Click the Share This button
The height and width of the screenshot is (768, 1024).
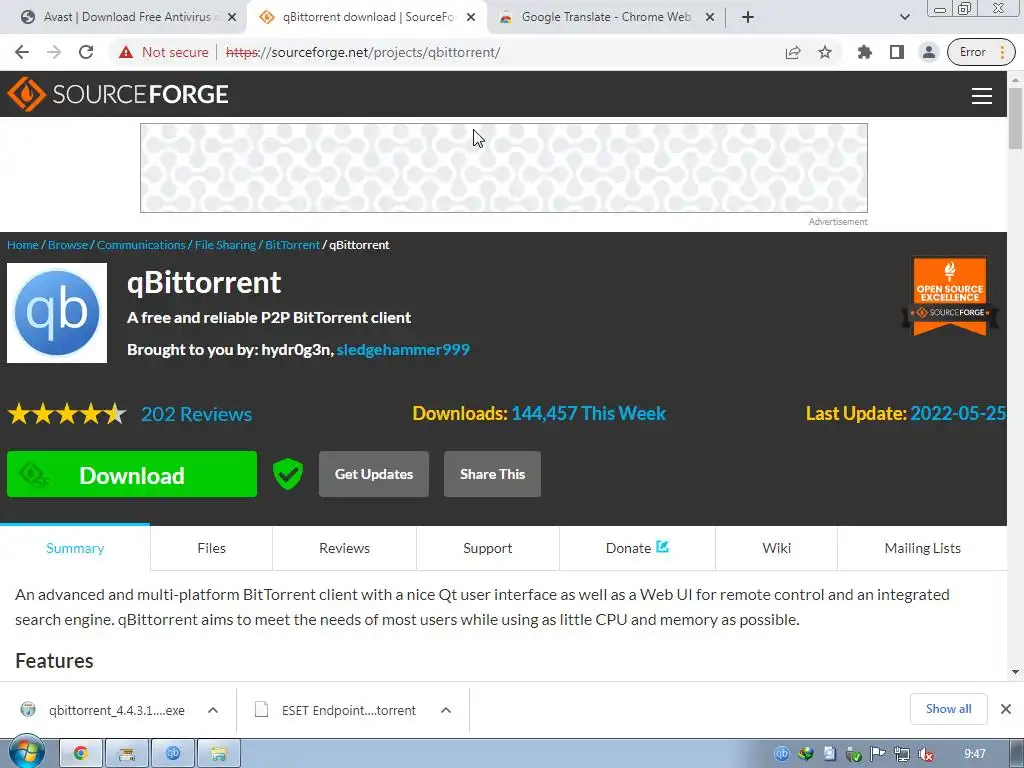click(492, 474)
